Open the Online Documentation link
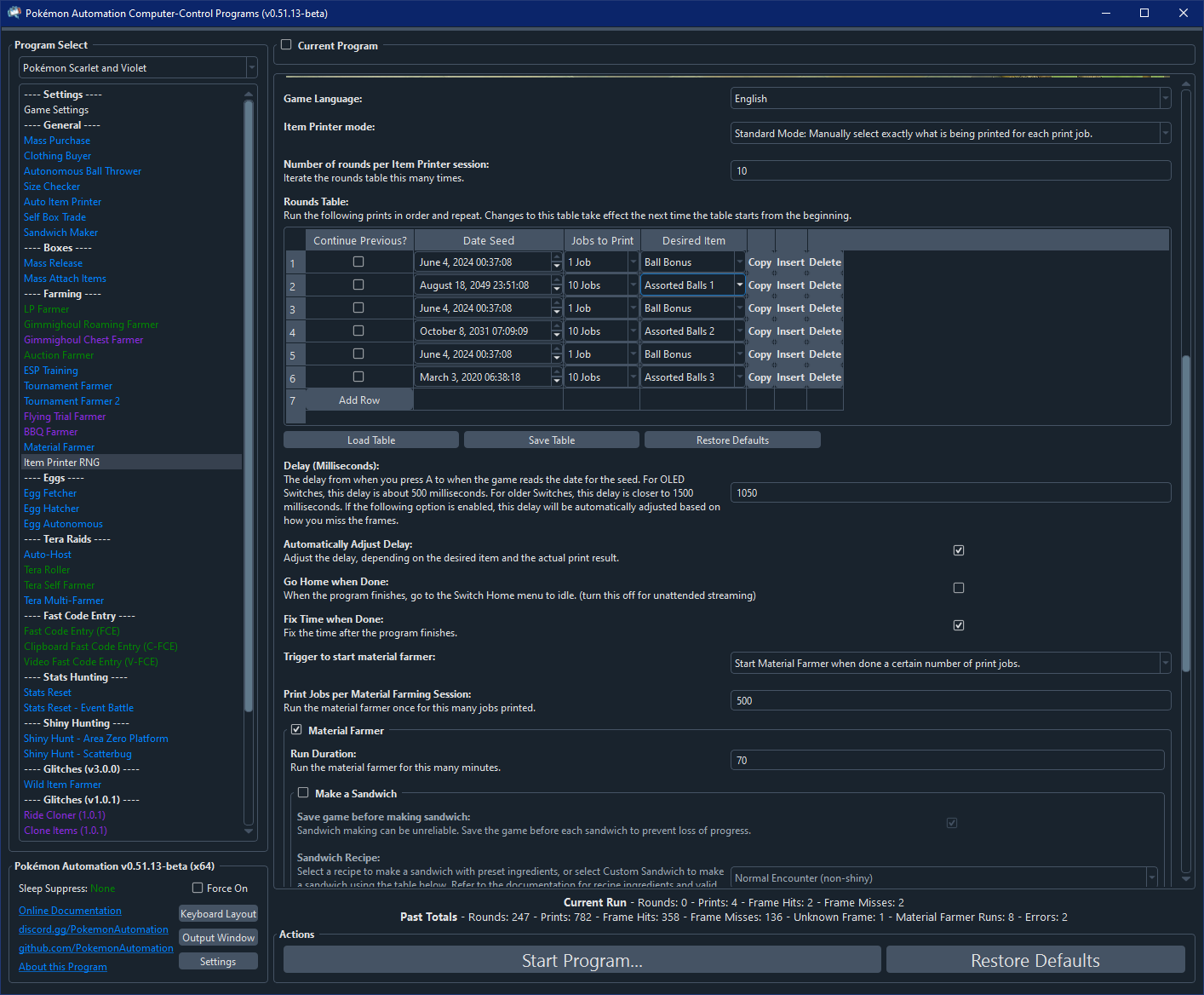The height and width of the screenshot is (995, 1204). 70,911
